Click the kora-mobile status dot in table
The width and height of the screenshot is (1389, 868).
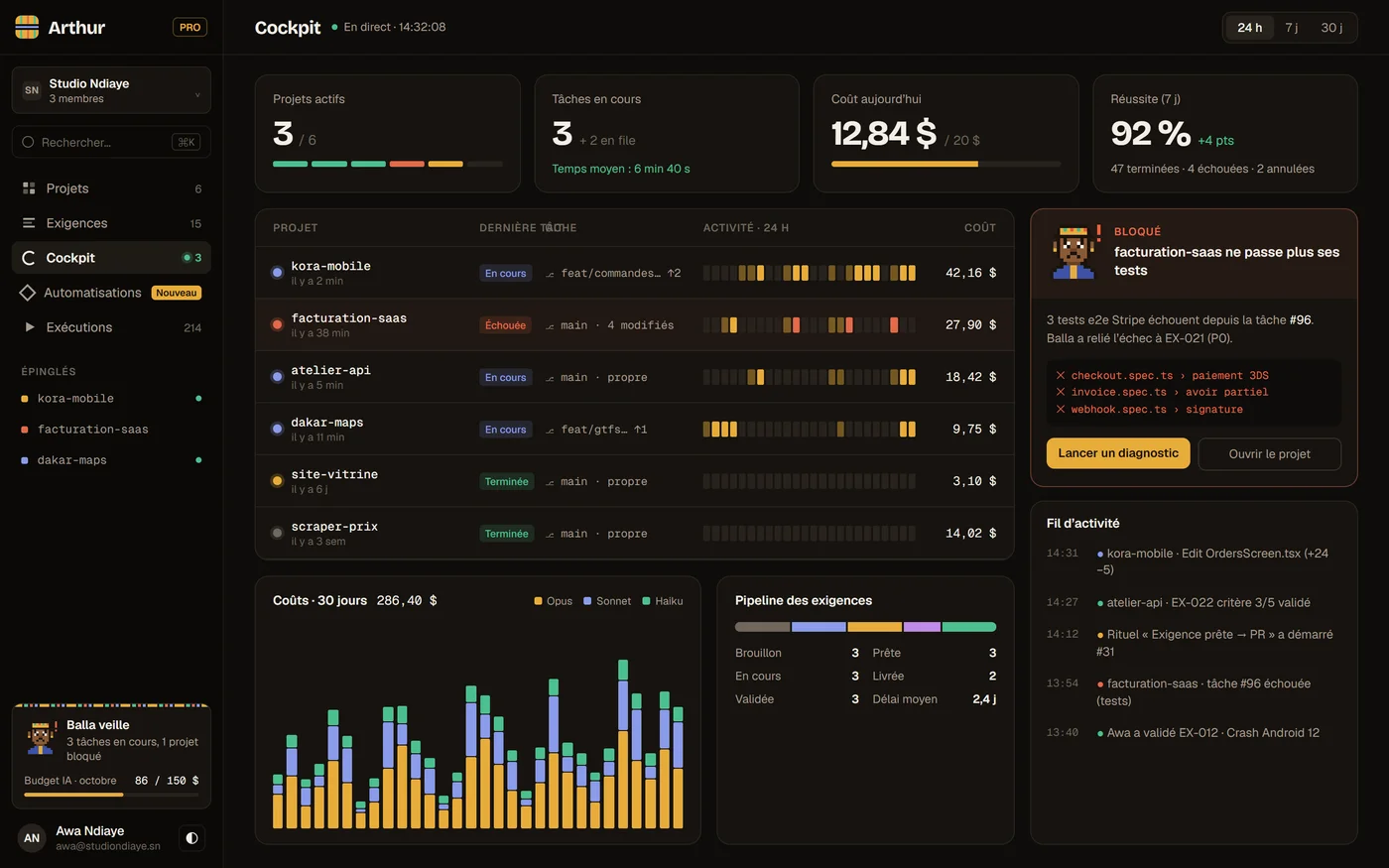point(277,273)
